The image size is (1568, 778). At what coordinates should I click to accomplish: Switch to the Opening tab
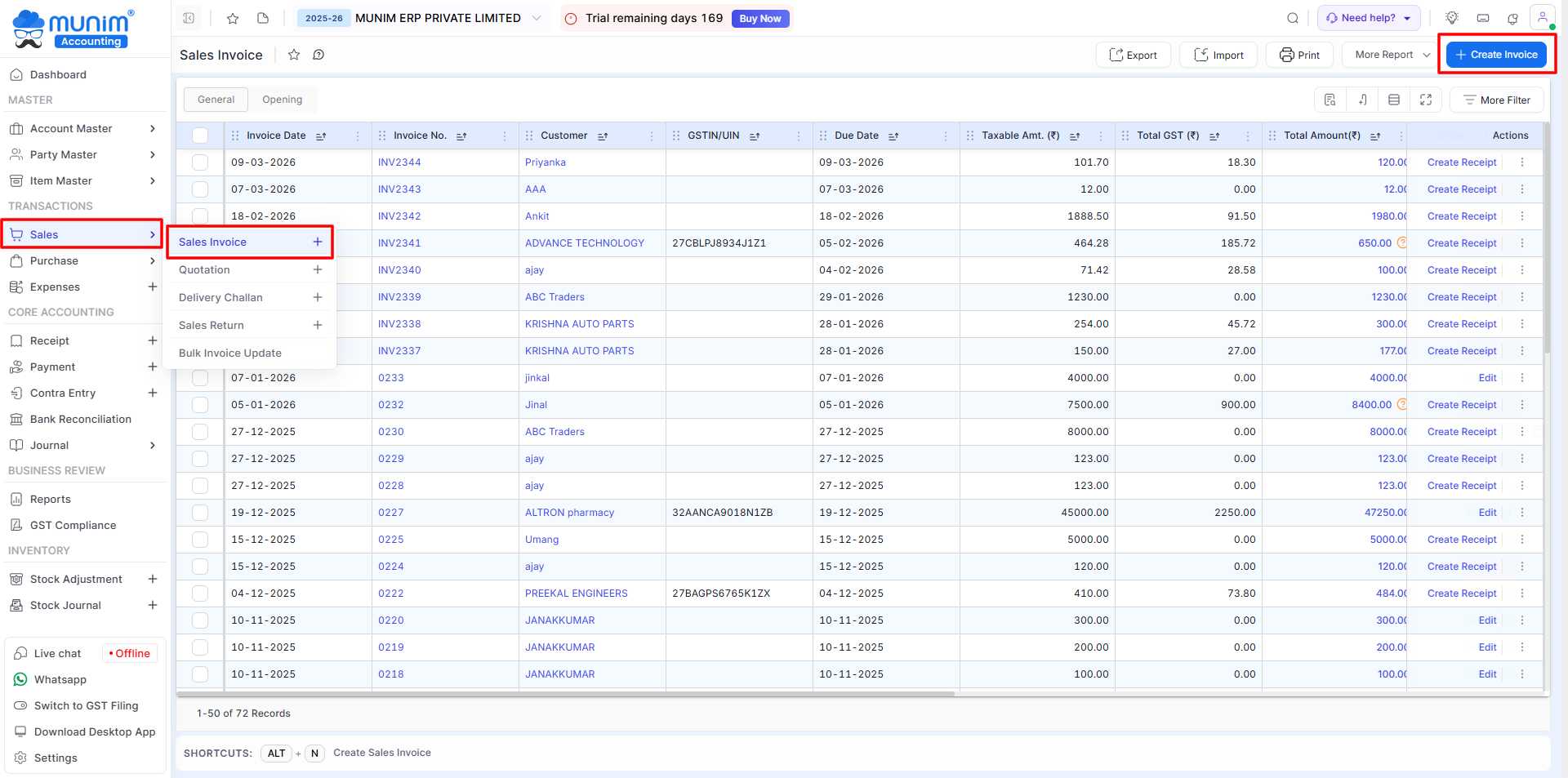pos(282,100)
